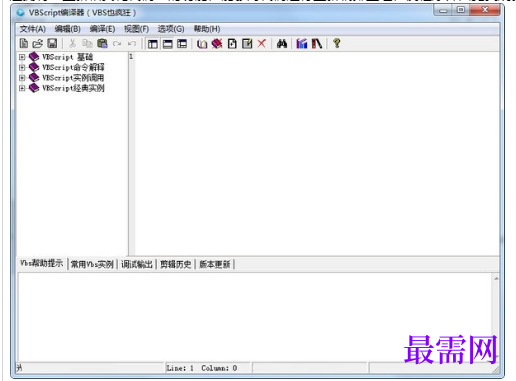Viewport: 516px width, 381px height.
Task: Open the 视图(F) menu
Action: 136,29
